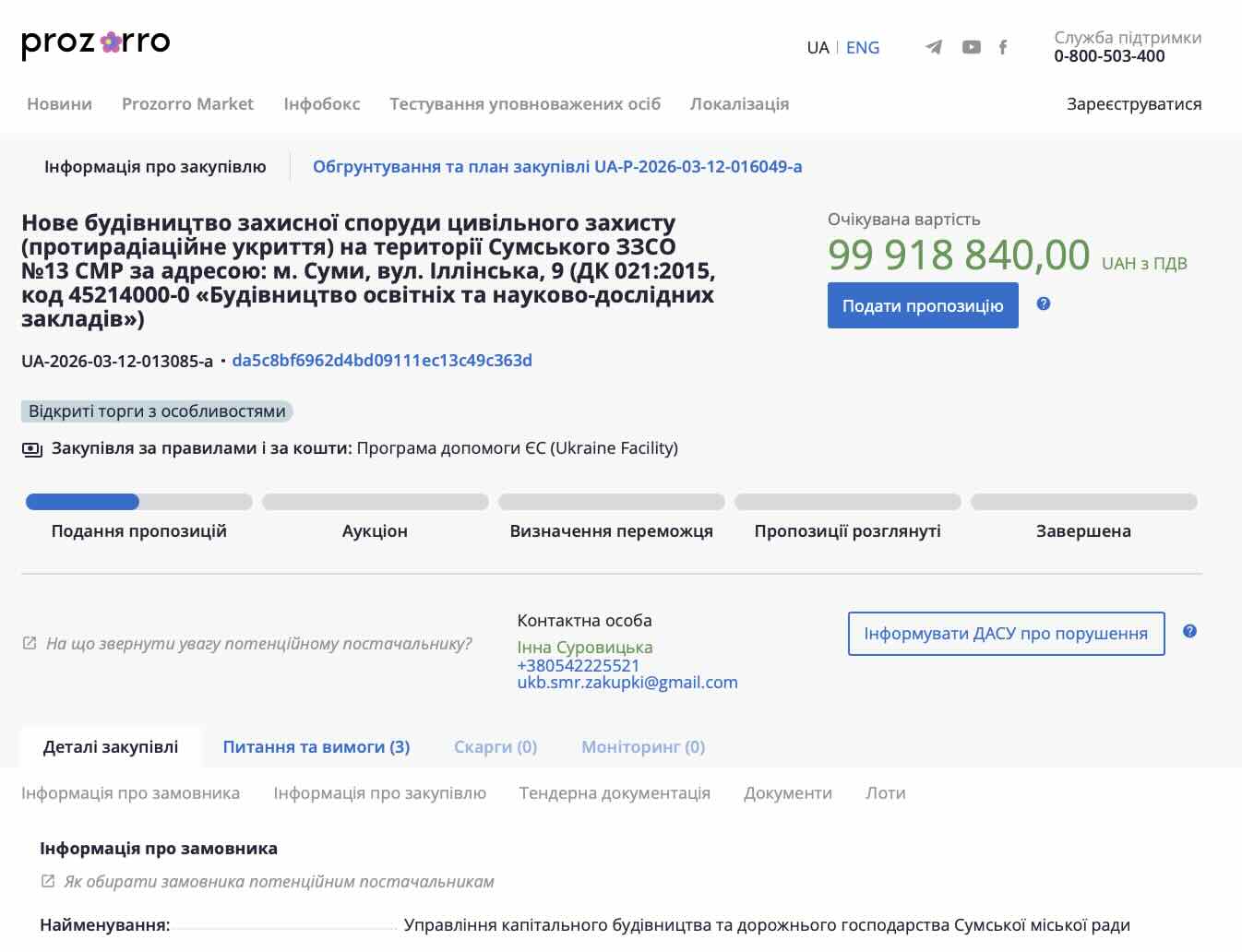Click the money icon before Закупівля за правилами
1242x952 pixels.
tap(32, 449)
